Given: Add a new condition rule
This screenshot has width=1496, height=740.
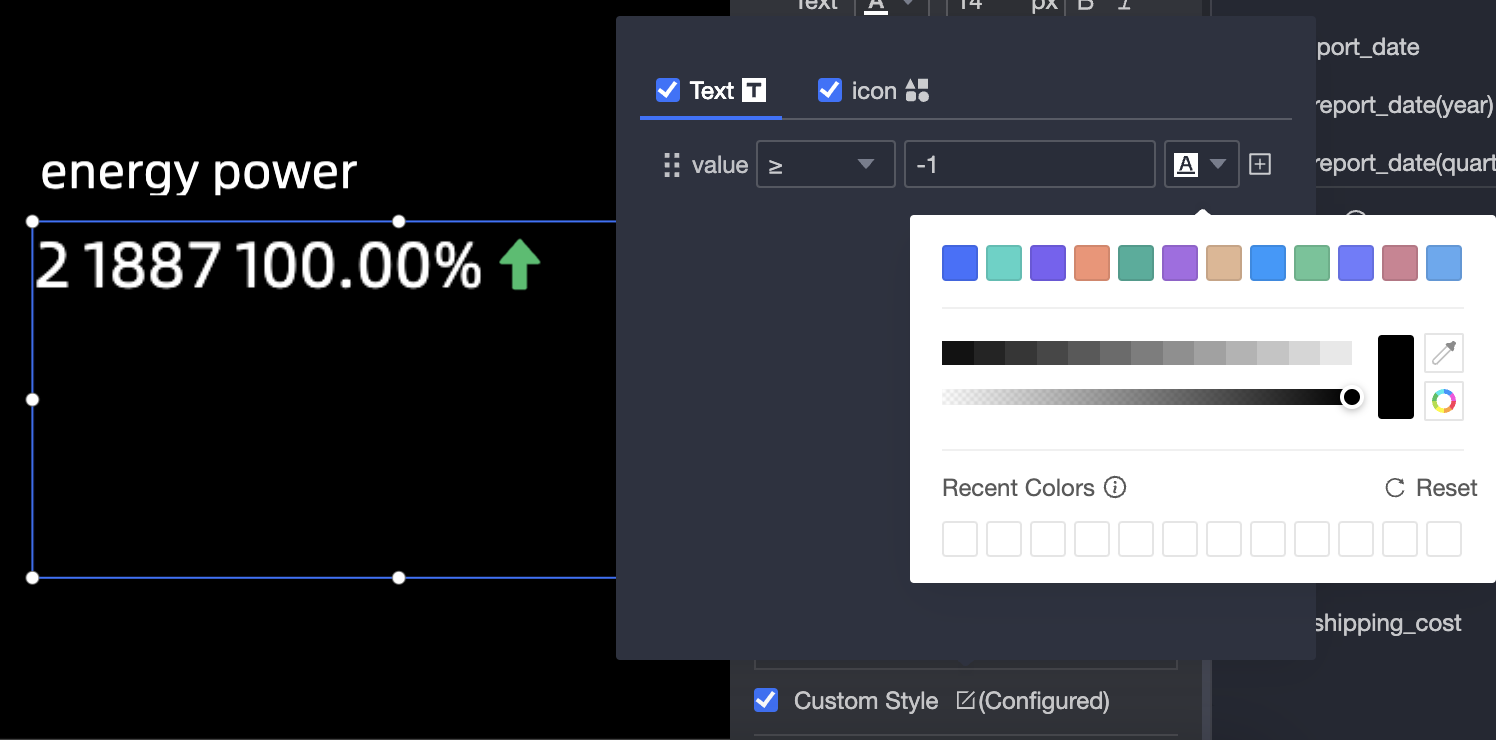Looking at the screenshot, I should pos(1260,165).
